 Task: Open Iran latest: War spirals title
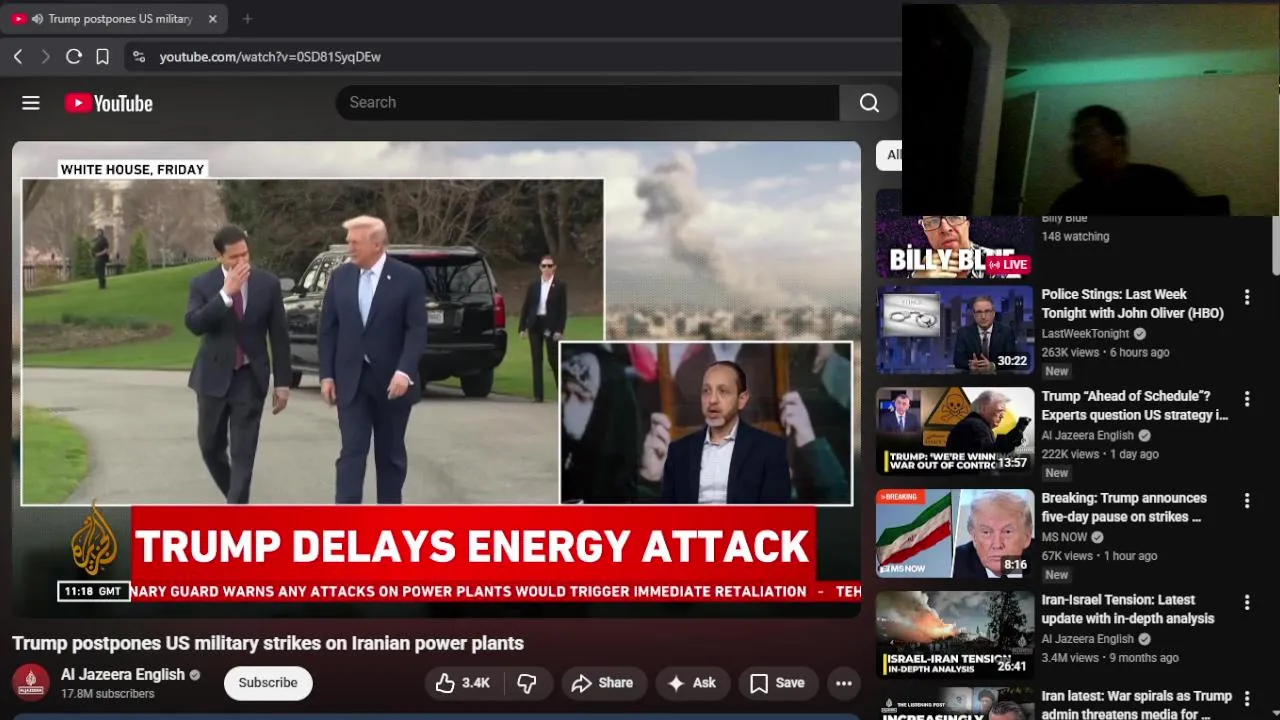point(1136,705)
